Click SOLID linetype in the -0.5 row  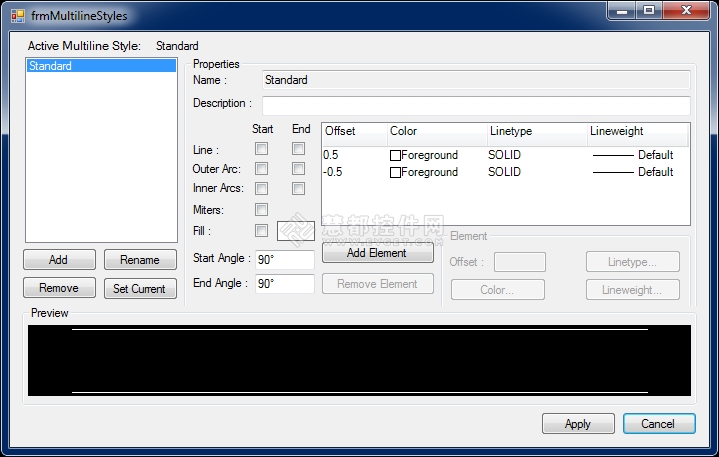coord(504,172)
